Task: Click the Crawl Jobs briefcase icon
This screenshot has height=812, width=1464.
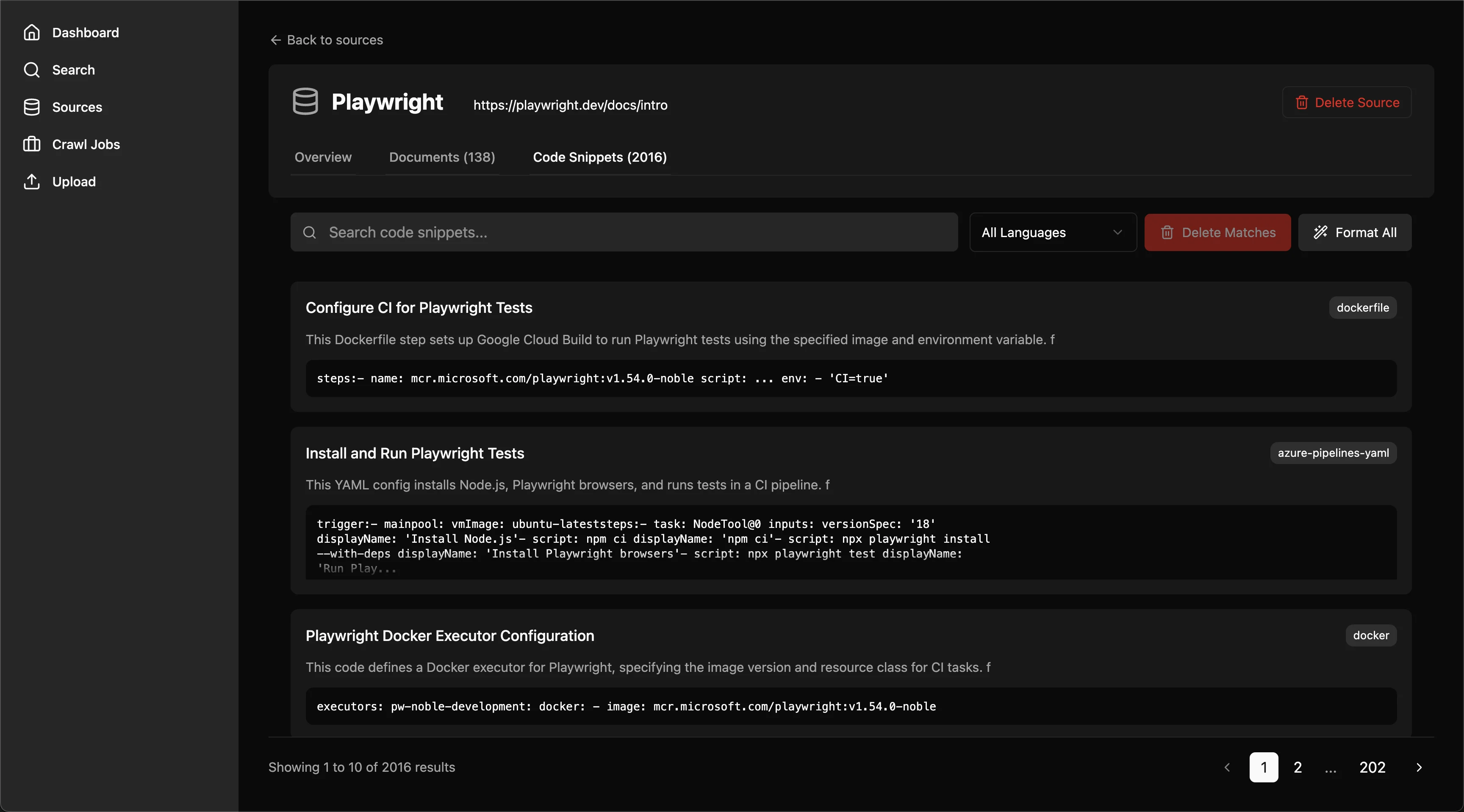Action: (32, 144)
